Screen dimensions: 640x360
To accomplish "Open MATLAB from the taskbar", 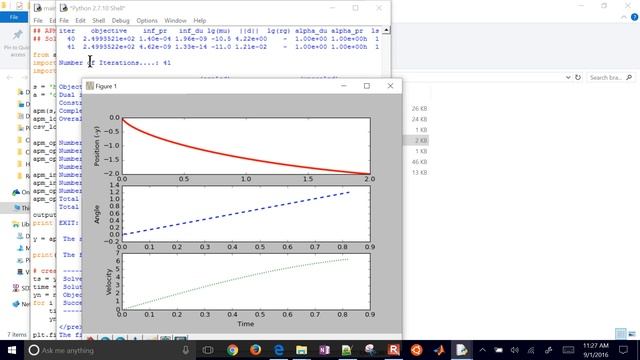I will coord(439,350).
